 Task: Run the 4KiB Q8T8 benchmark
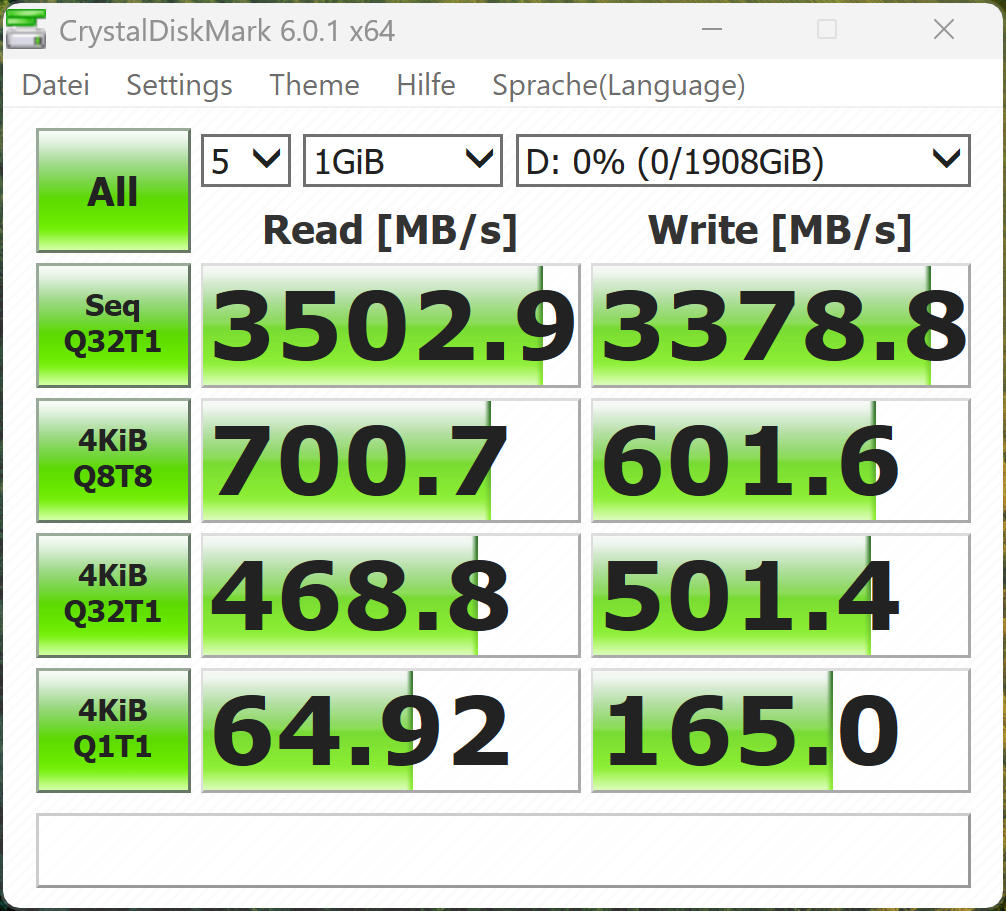[x=113, y=460]
